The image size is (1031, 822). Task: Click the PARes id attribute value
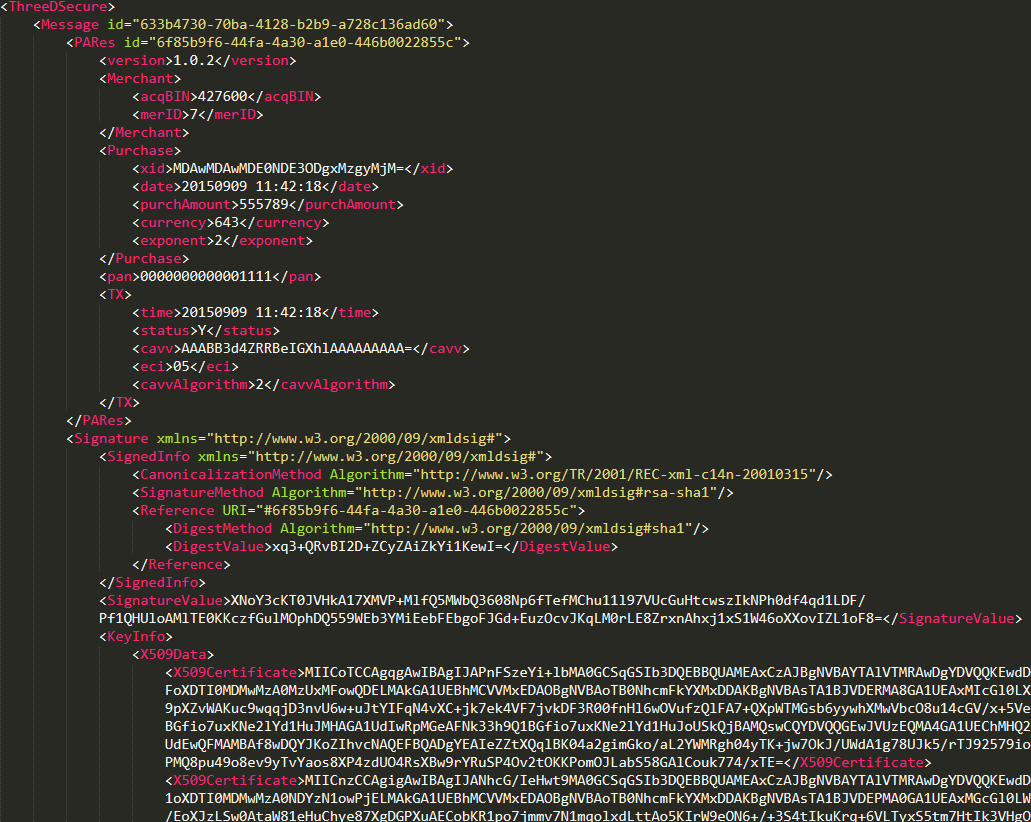pyautogui.click(x=305, y=42)
